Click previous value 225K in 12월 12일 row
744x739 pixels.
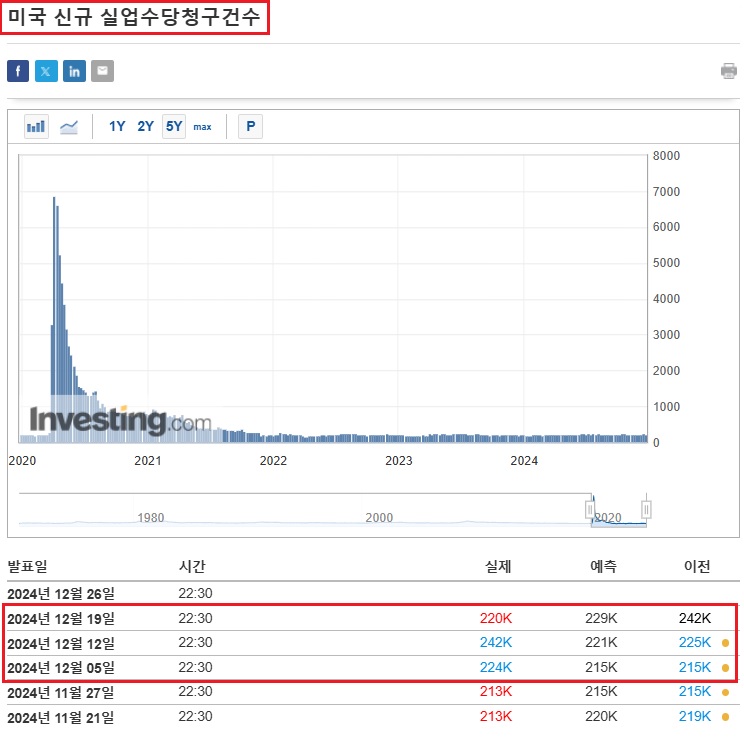pyautogui.click(x=695, y=643)
